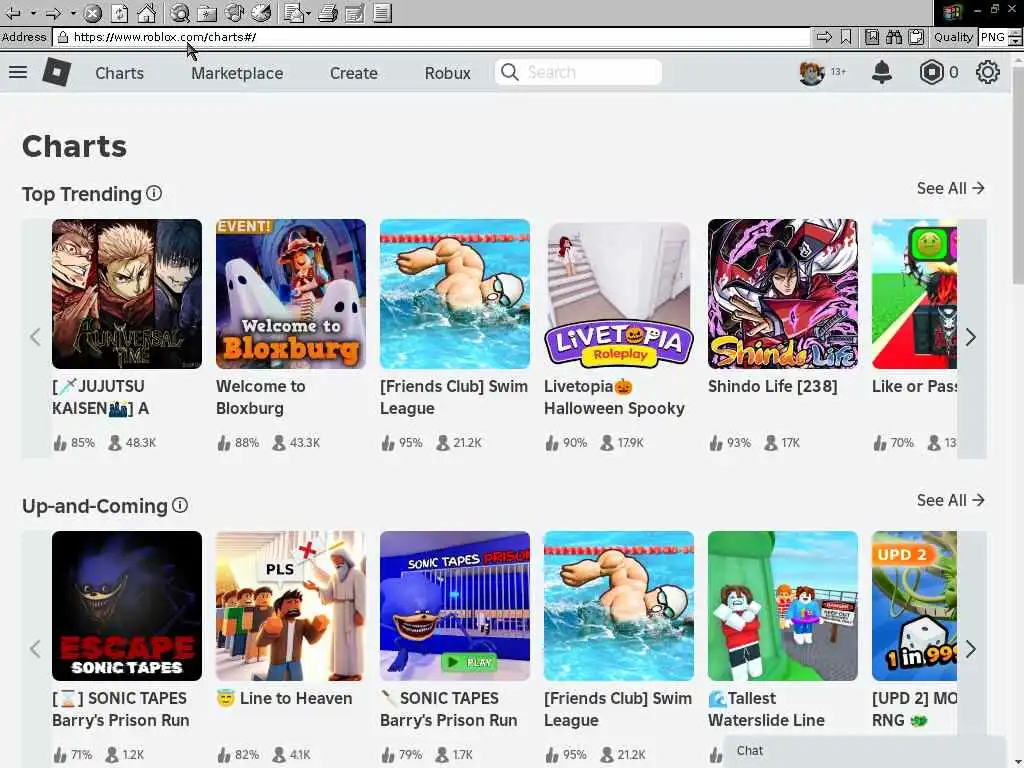Open the Line to Heaven thumbnail

coord(291,606)
